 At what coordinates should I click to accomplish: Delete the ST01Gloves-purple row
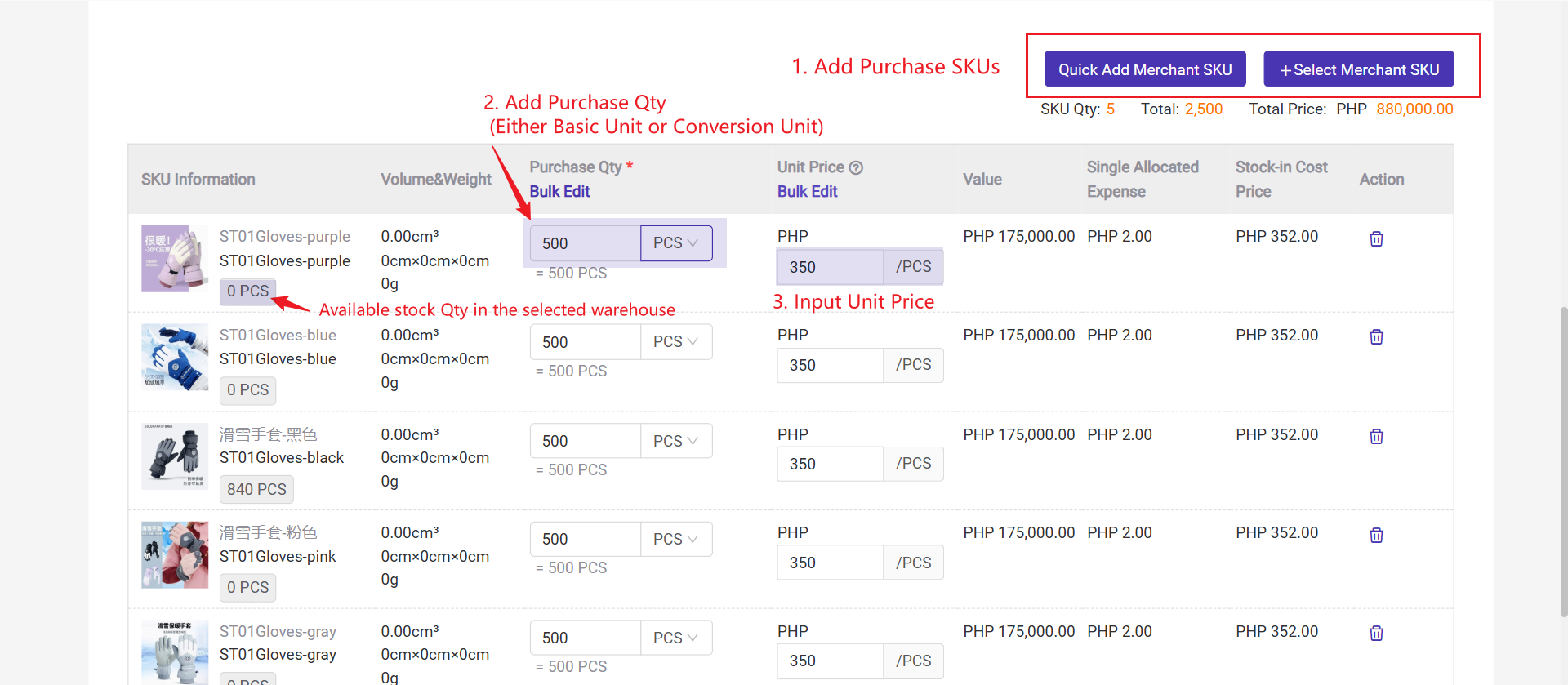(x=1376, y=238)
